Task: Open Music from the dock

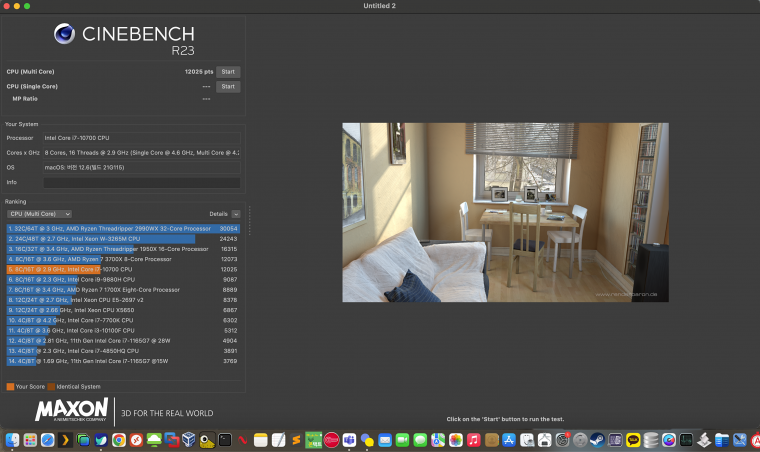Action: tap(474, 440)
